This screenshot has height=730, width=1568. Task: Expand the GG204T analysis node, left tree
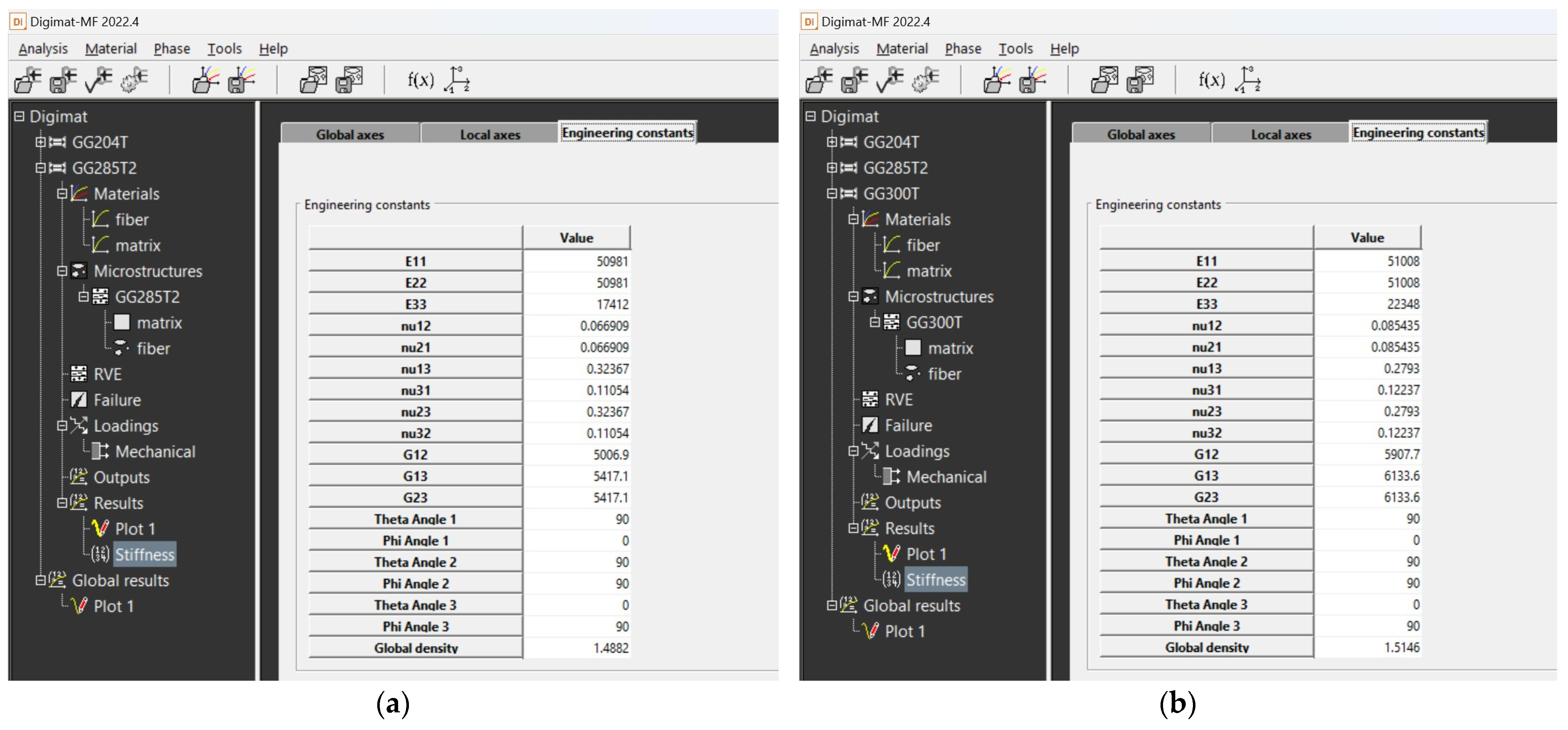(x=40, y=142)
